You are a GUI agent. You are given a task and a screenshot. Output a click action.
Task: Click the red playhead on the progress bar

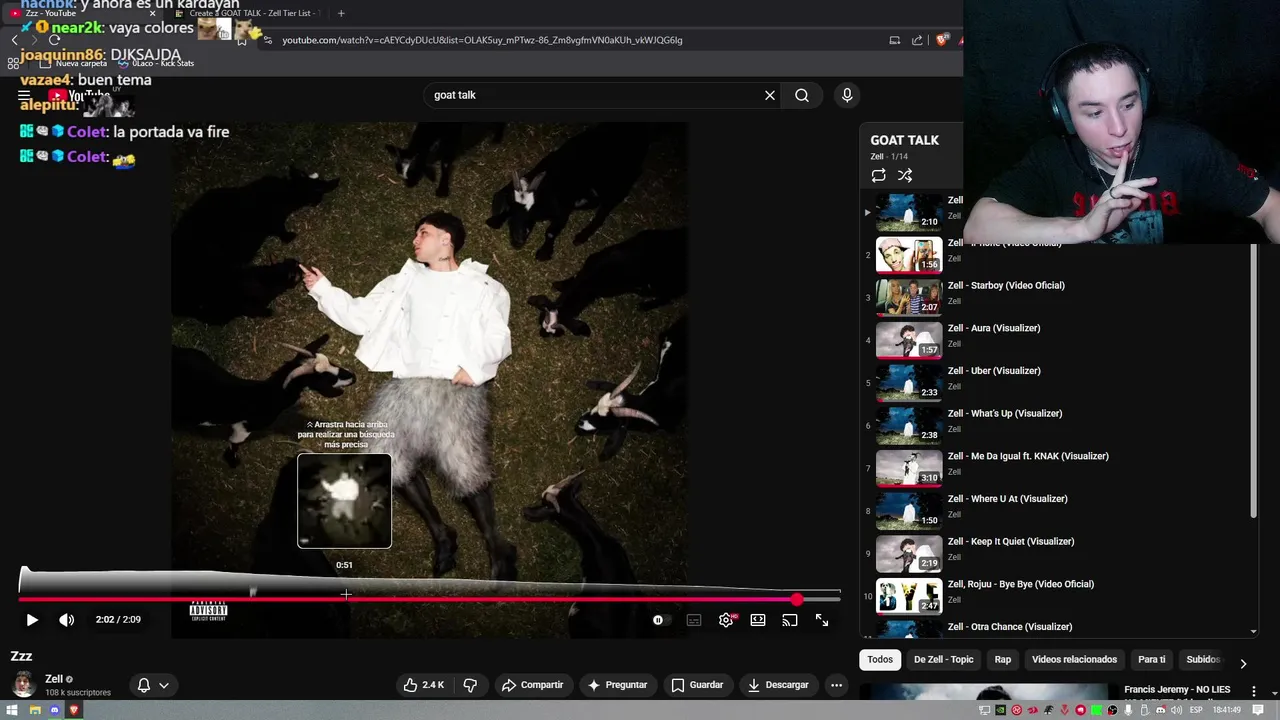coord(796,600)
